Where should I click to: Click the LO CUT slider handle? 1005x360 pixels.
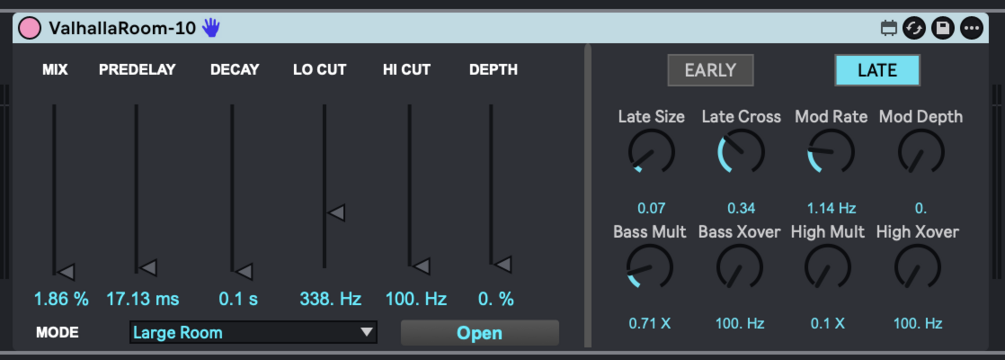click(x=336, y=213)
